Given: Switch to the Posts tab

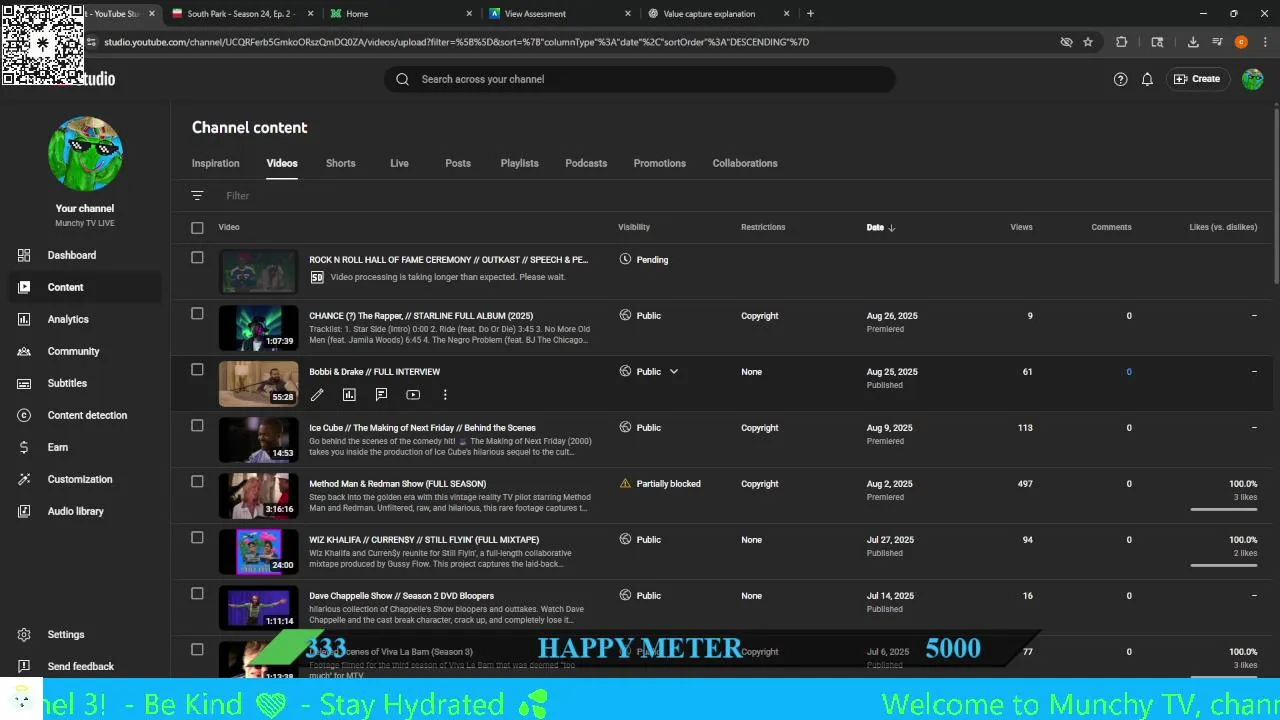Looking at the screenshot, I should point(458,163).
